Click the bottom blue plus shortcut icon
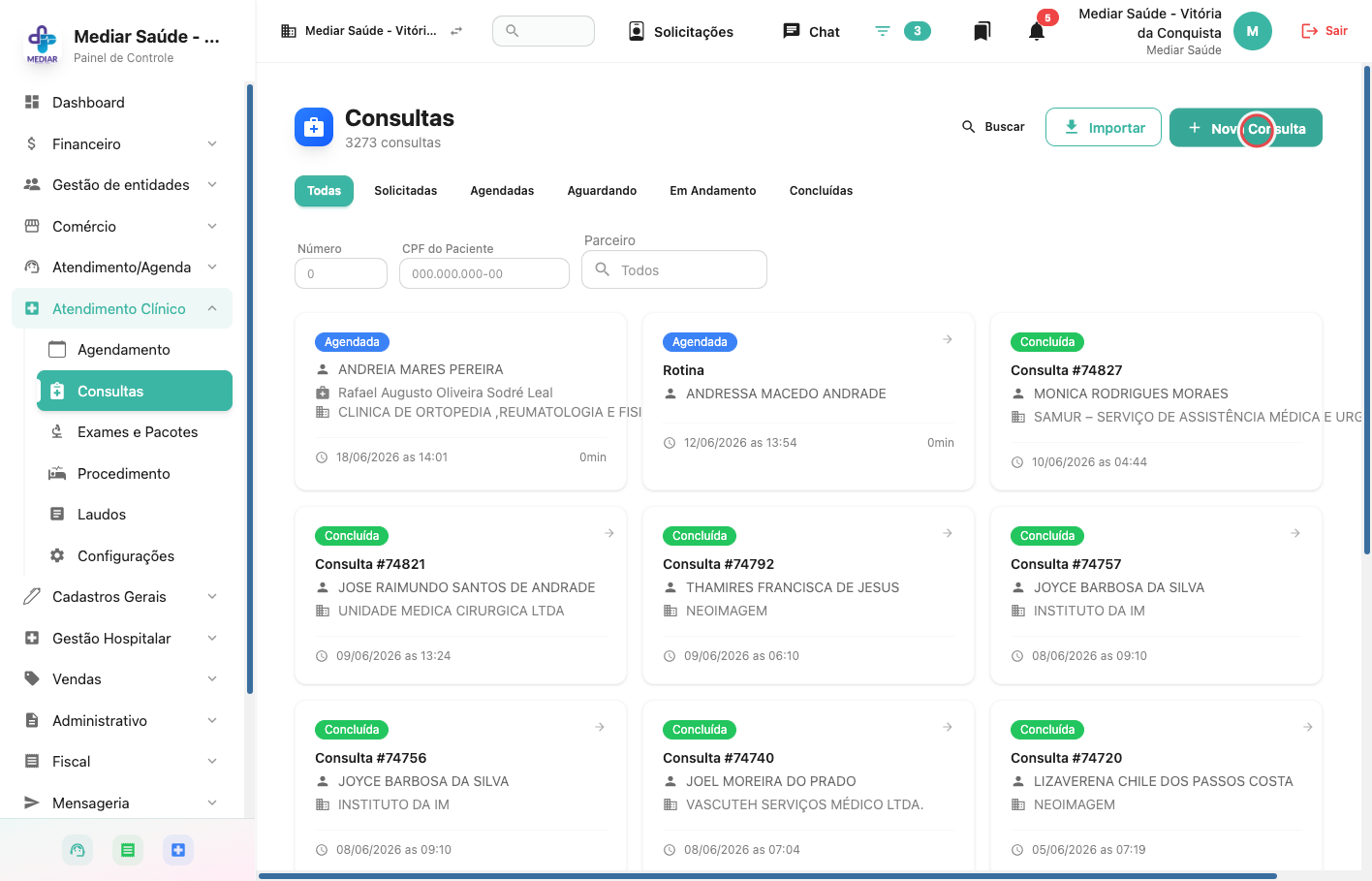The height and width of the screenshot is (881, 1372). [x=178, y=850]
